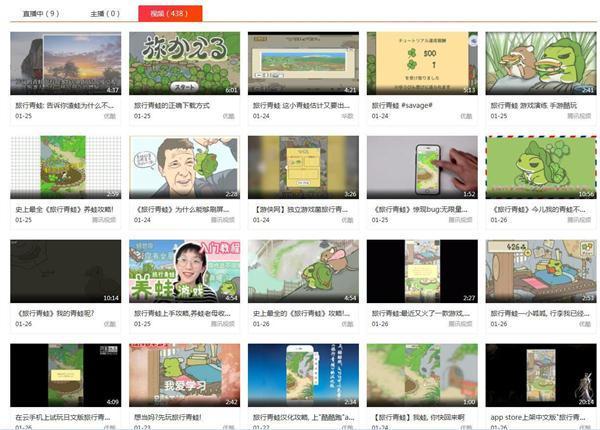Screen dimensions: 600x430
Task: Open the frog eating sandwich video thumbnail
Action: pyautogui.click(x=541, y=63)
